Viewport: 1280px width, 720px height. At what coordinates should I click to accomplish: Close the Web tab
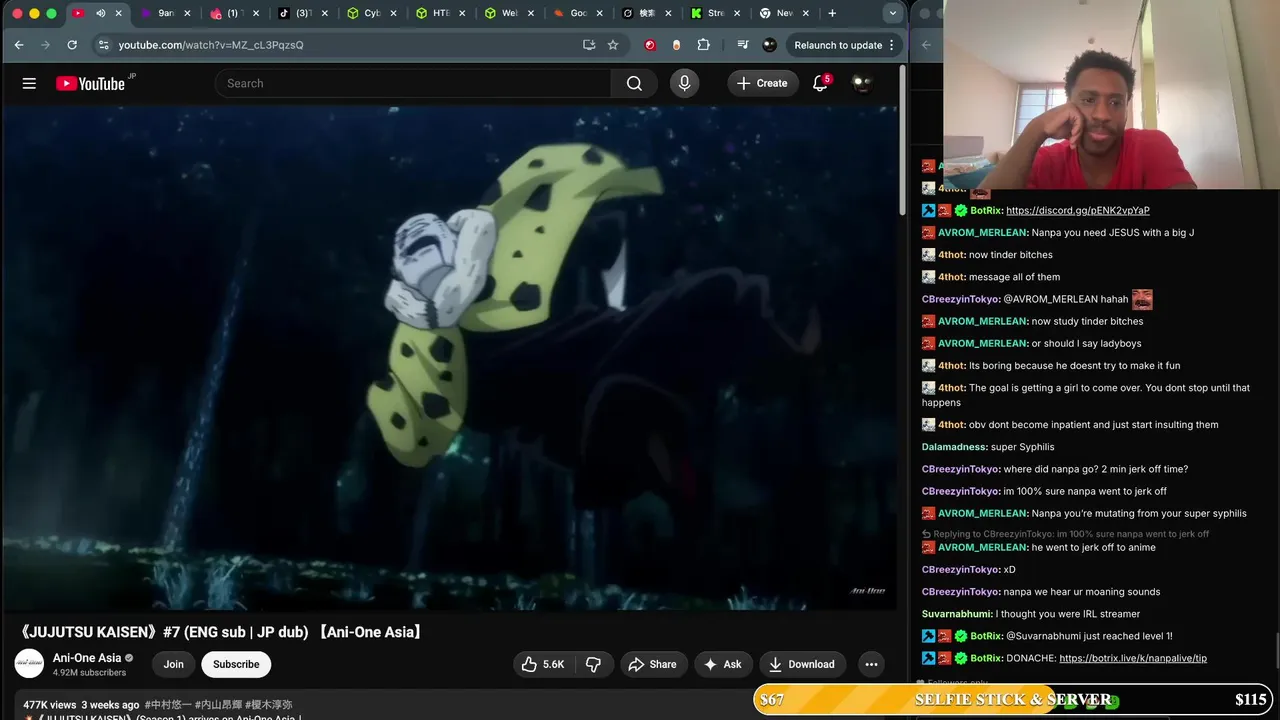point(530,13)
